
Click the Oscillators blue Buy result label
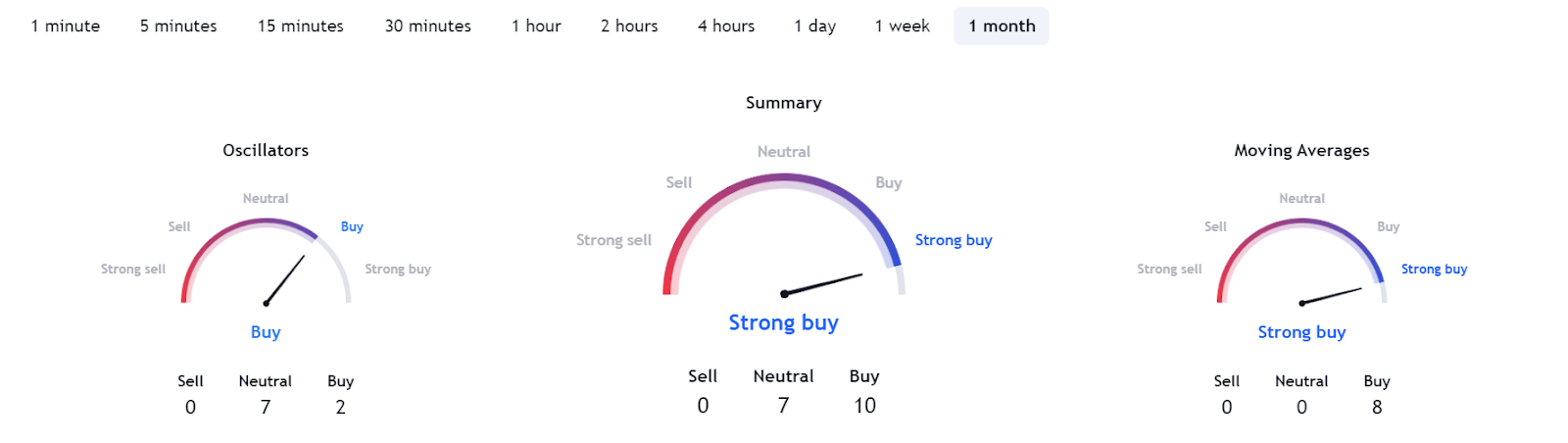point(266,332)
